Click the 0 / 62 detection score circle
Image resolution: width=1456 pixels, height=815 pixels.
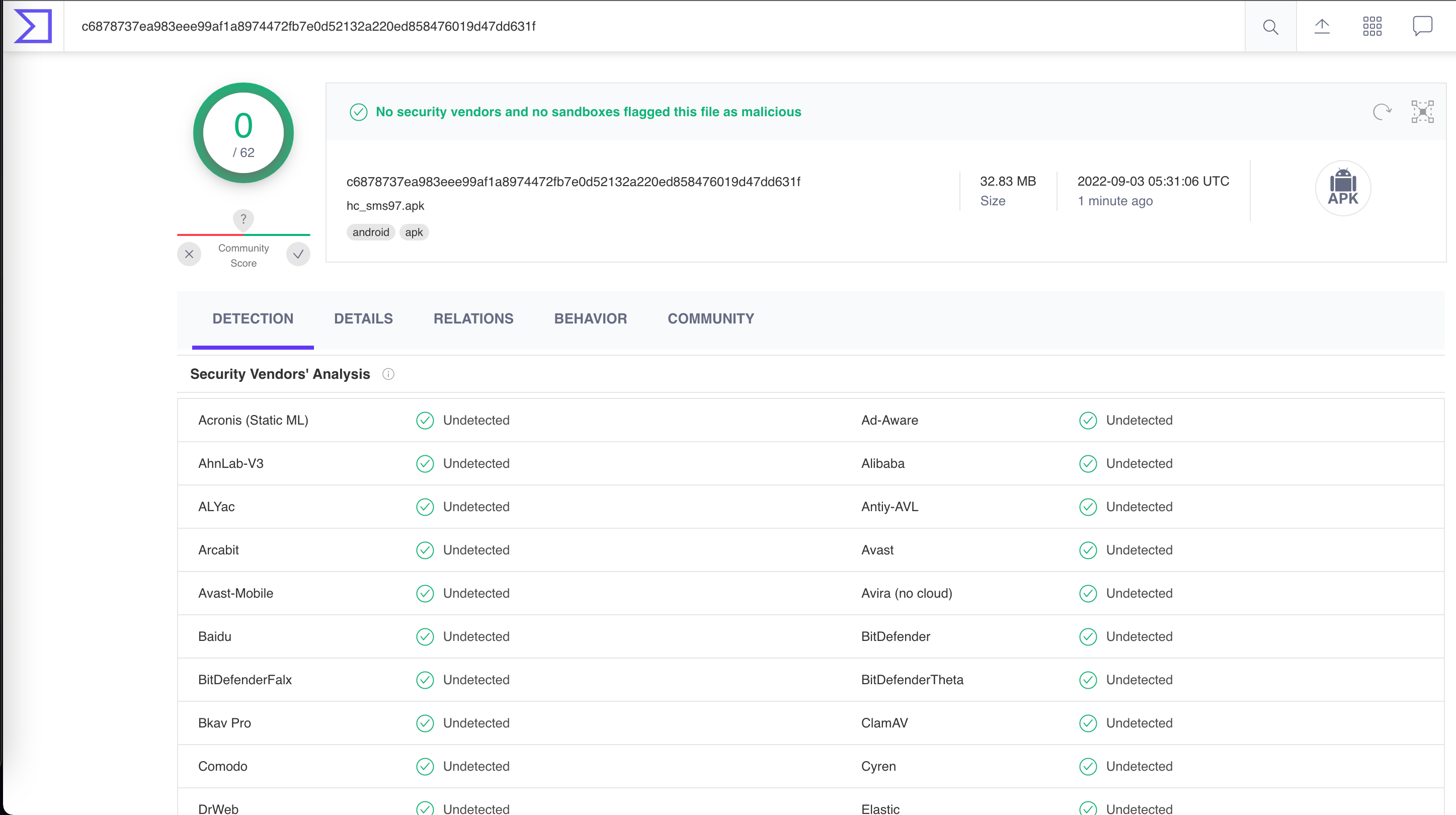pyautogui.click(x=243, y=133)
